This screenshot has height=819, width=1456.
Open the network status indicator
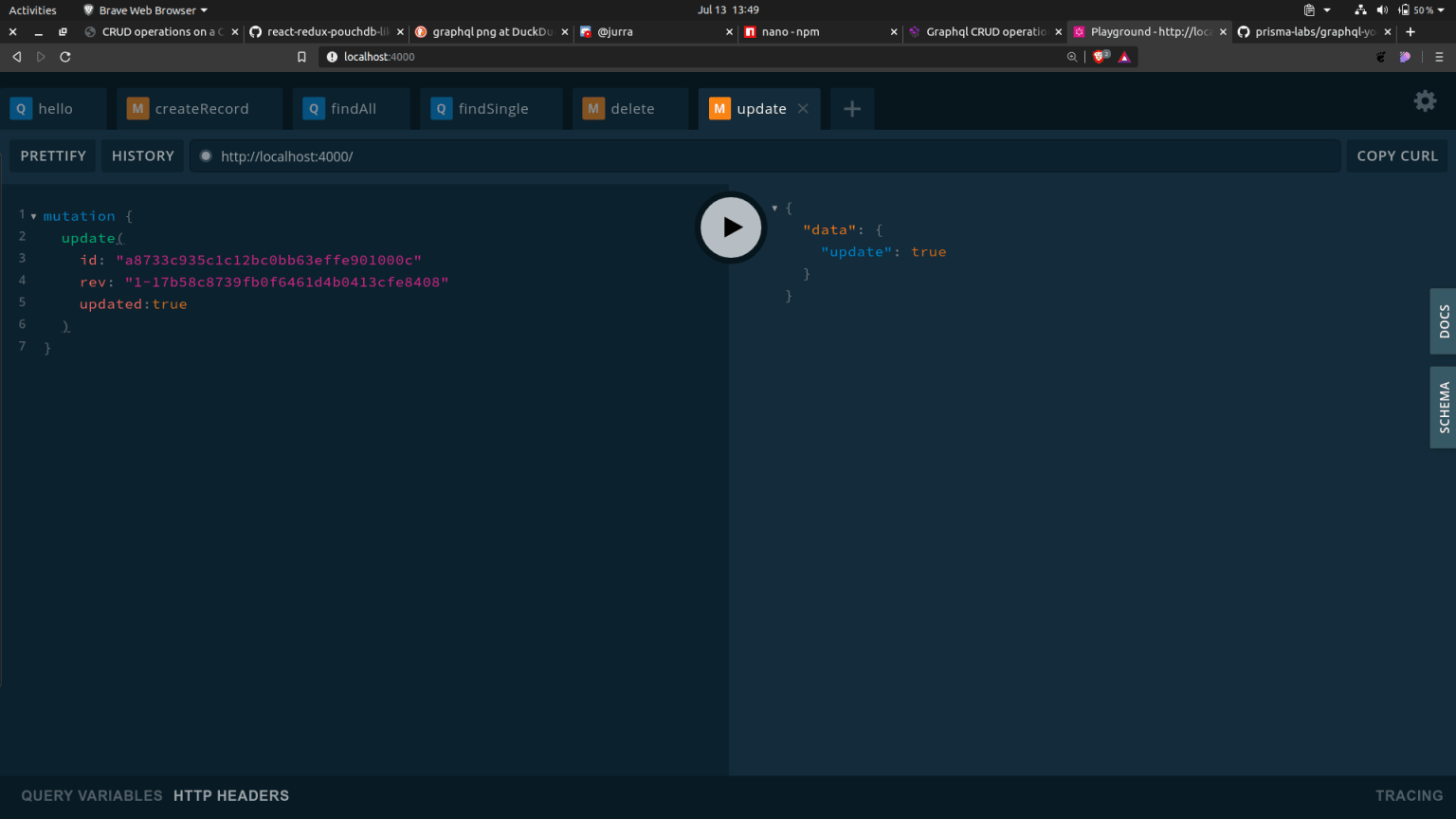[1360, 10]
